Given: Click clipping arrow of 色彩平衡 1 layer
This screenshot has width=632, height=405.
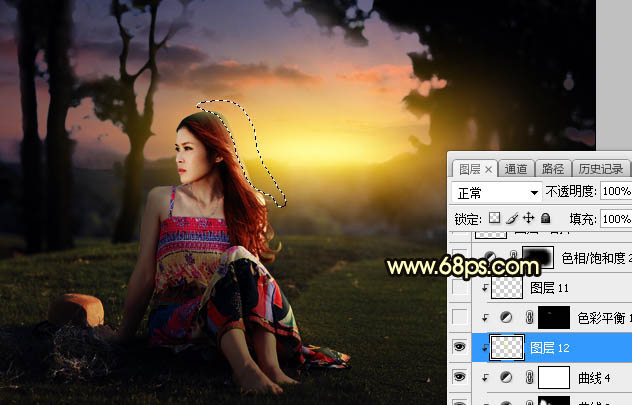Looking at the screenshot, I should point(485,318).
